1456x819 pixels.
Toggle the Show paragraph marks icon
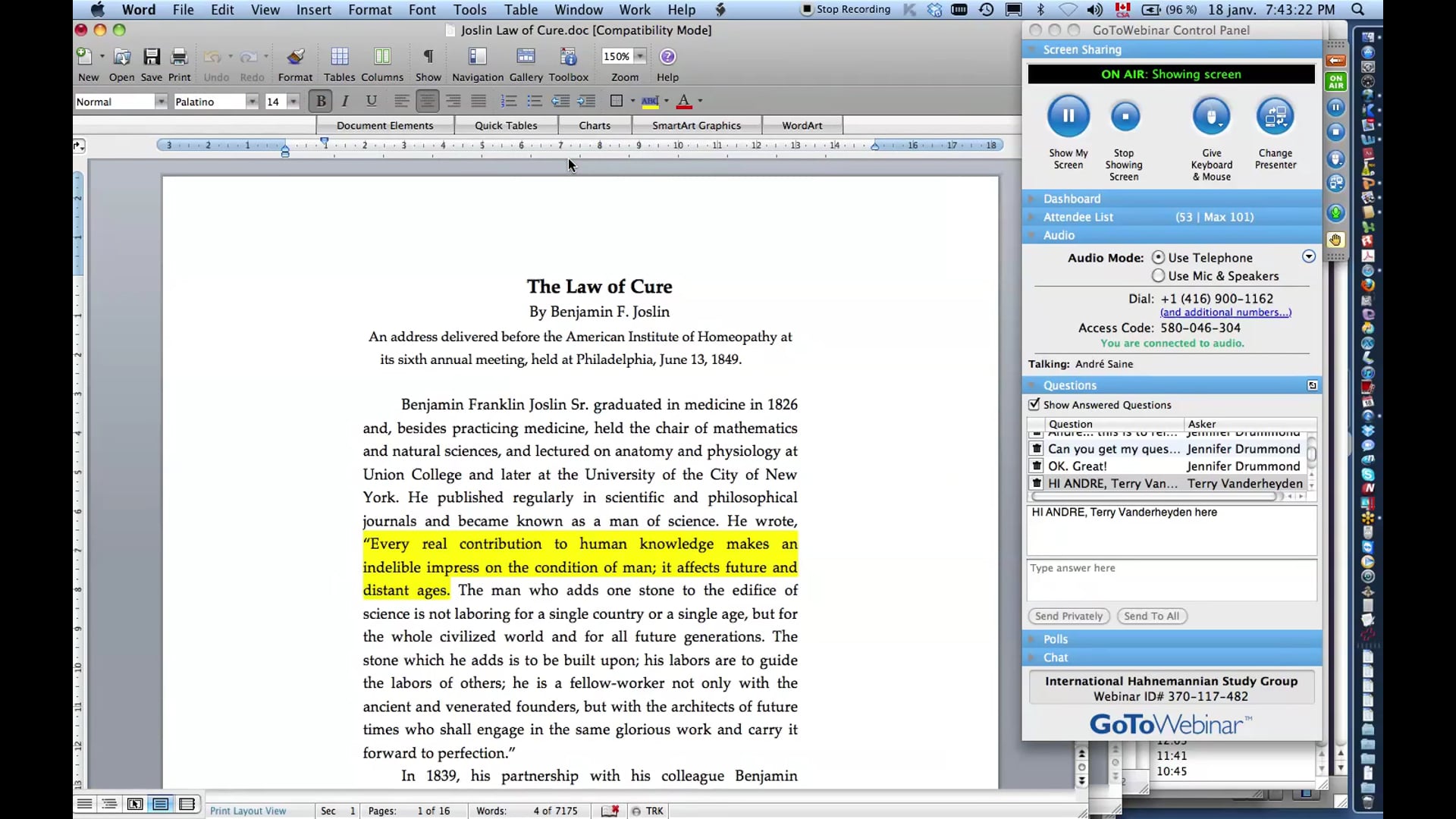click(x=428, y=57)
